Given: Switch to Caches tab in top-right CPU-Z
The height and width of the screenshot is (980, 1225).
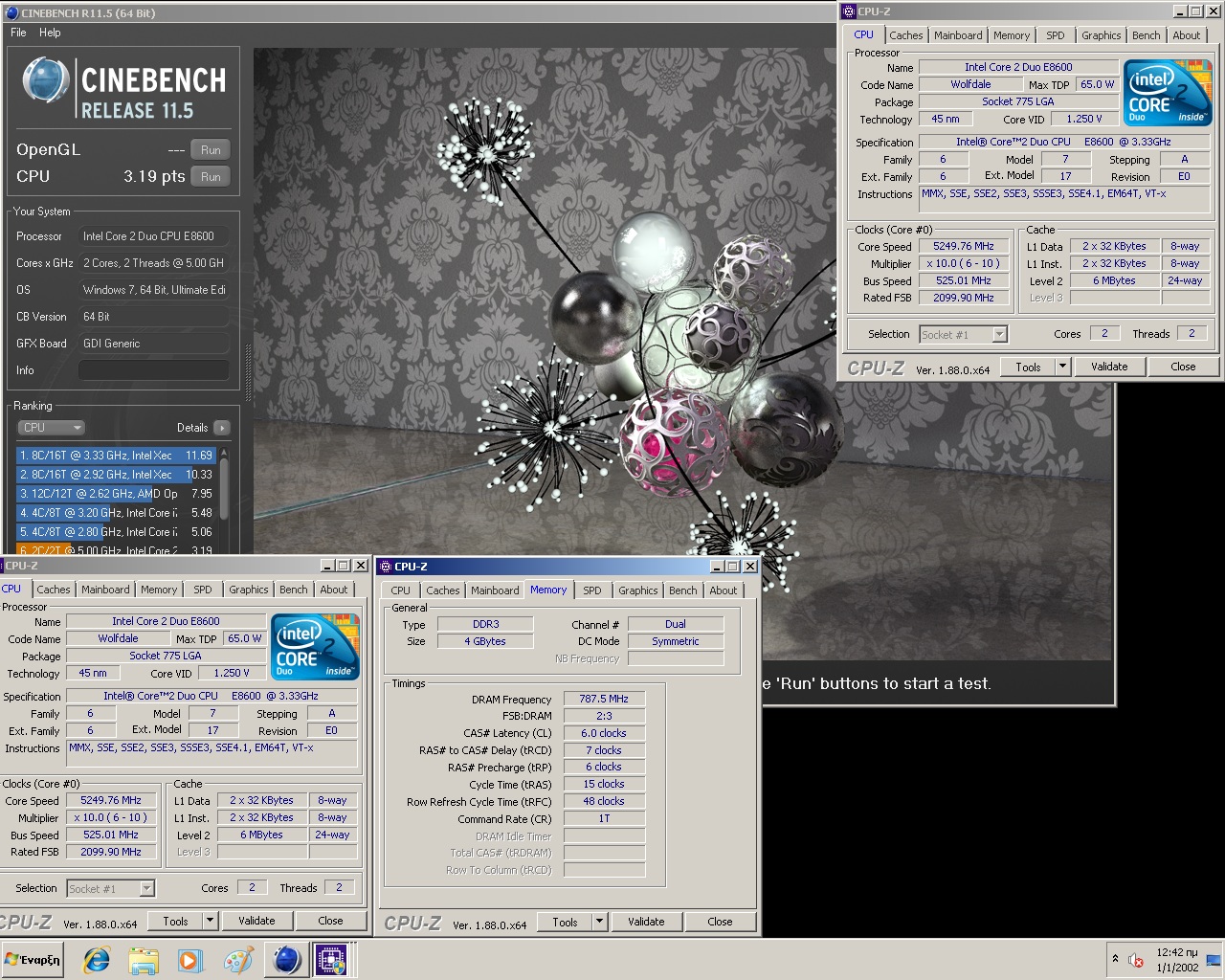Looking at the screenshot, I should [905, 35].
